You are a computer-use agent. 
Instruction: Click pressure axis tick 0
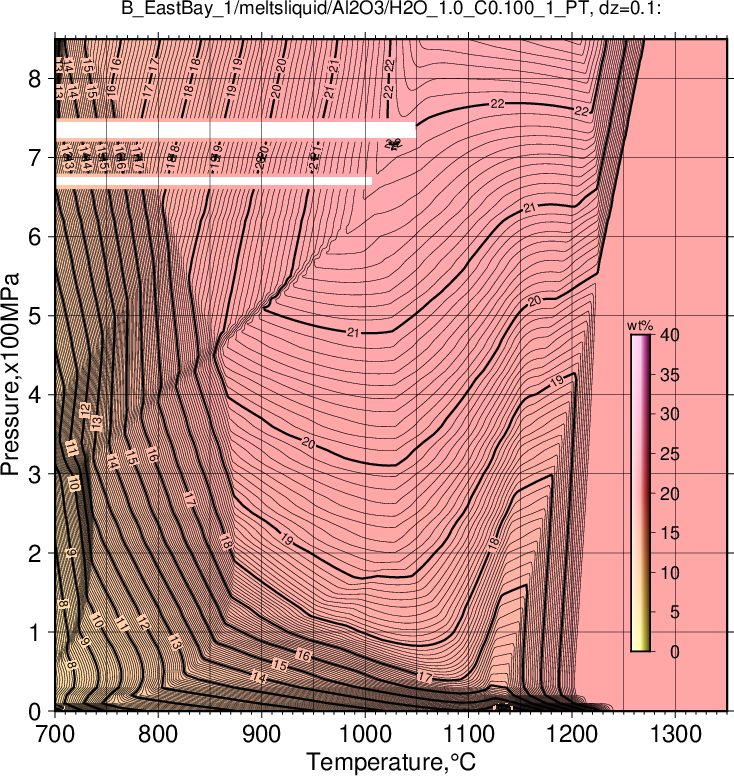click(x=35, y=712)
